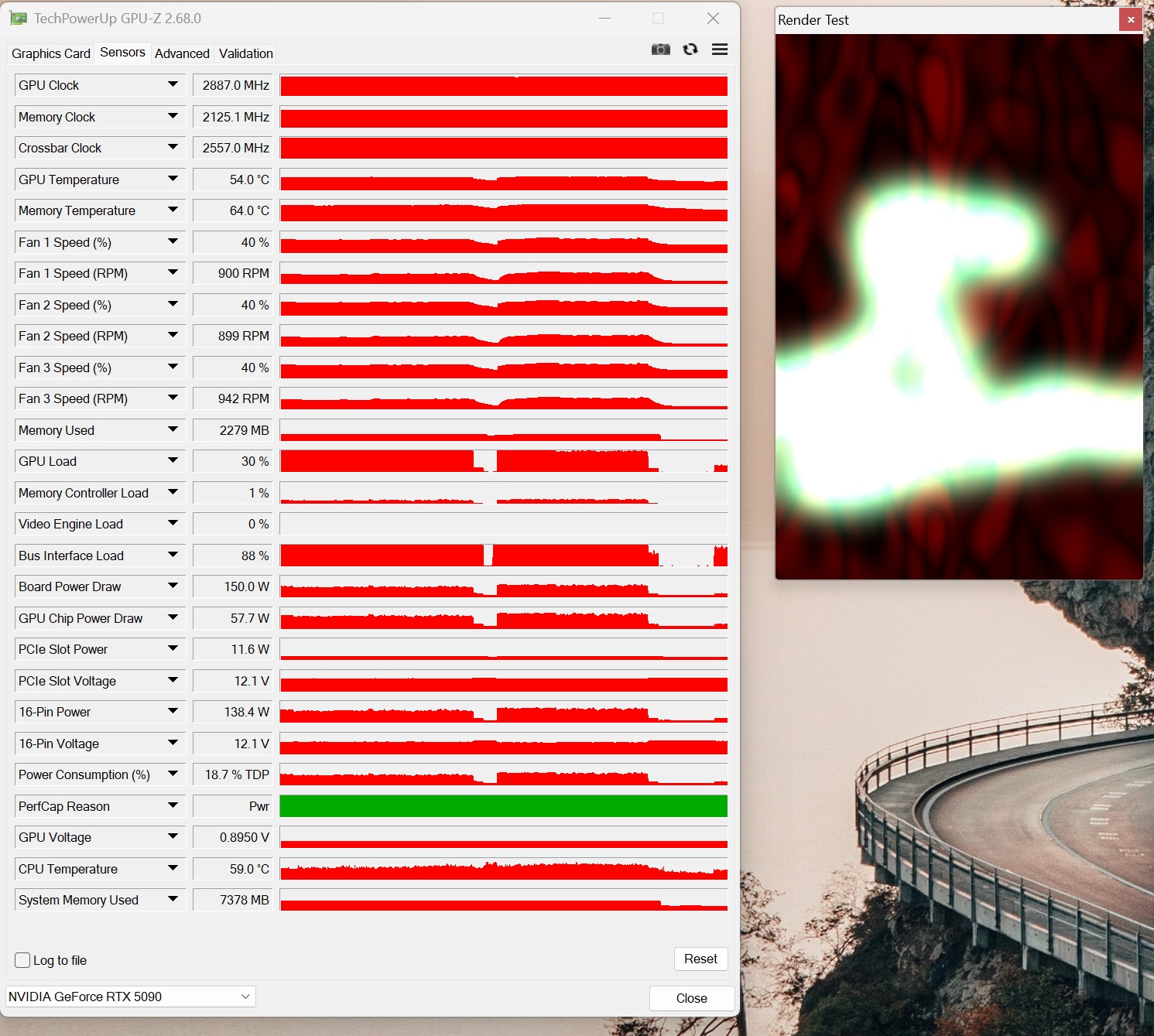
Task: Open the NVIDIA GeForce RTX 5090 device dropdown
Action: [x=131, y=997]
